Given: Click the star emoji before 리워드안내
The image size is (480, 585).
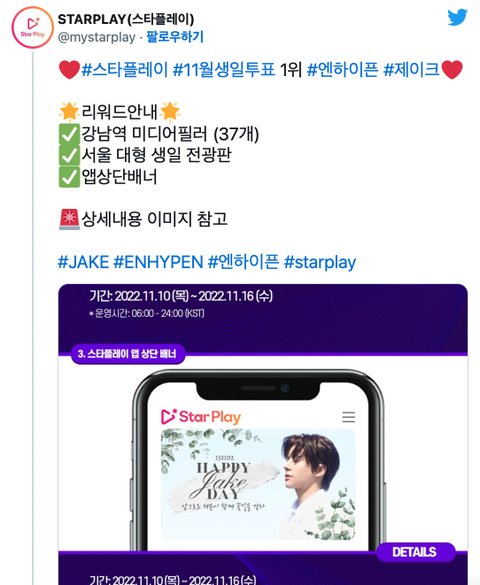Looking at the screenshot, I should tap(69, 112).
